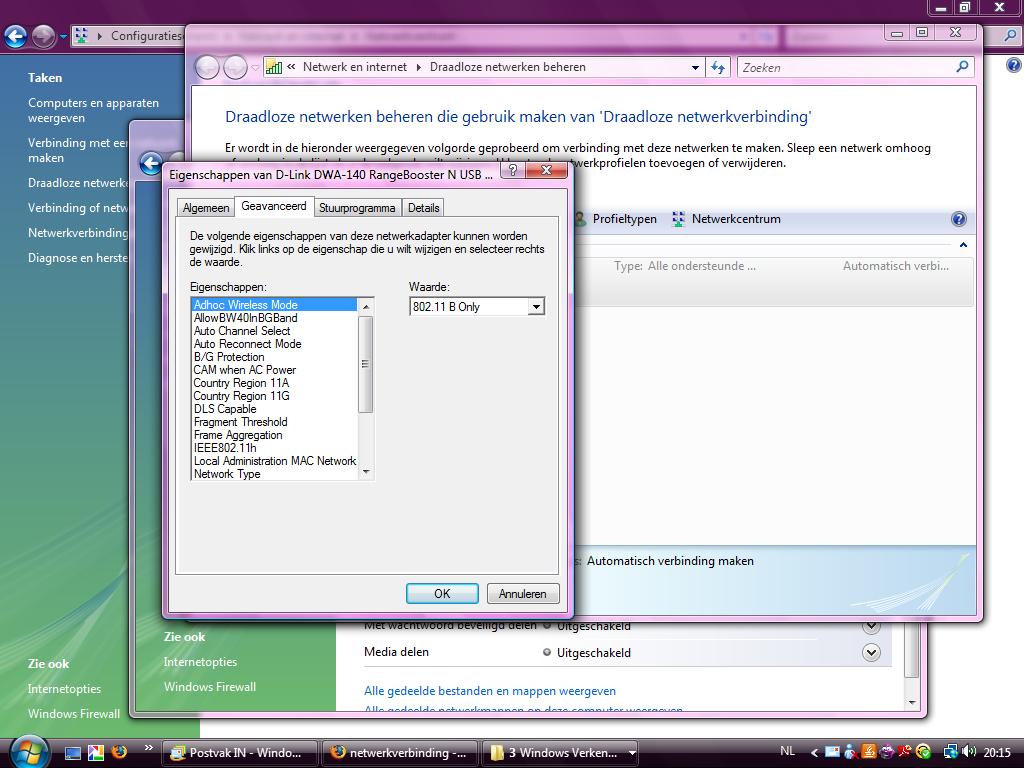Click the search magnifier in the rearmost window
Screen dimensions: 1024x768
tap(1010, 36)
